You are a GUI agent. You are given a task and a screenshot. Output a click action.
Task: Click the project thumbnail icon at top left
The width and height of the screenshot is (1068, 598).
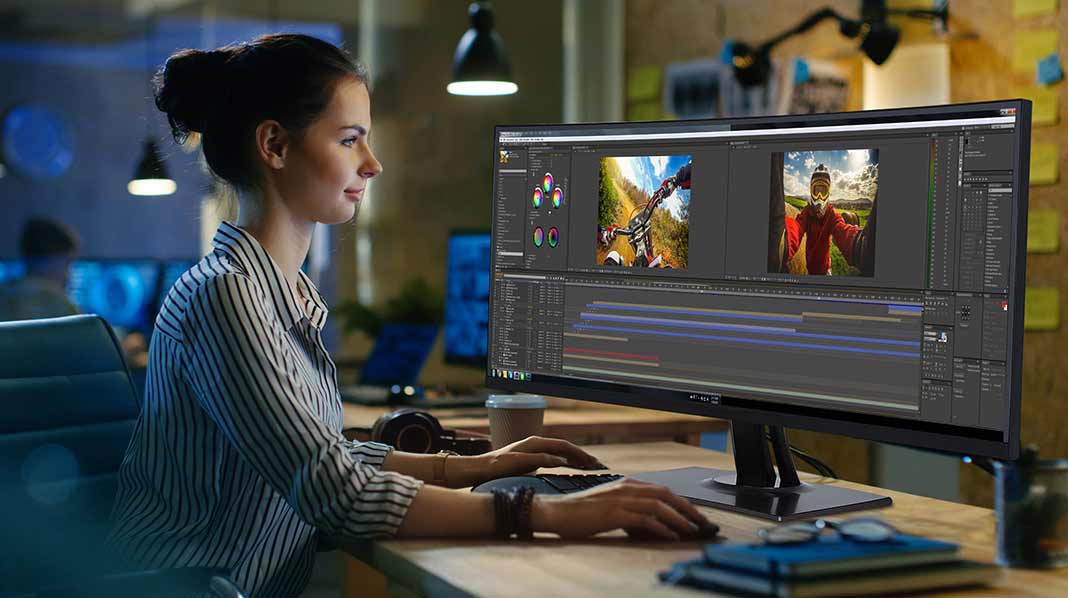click(x=505, y=157)
